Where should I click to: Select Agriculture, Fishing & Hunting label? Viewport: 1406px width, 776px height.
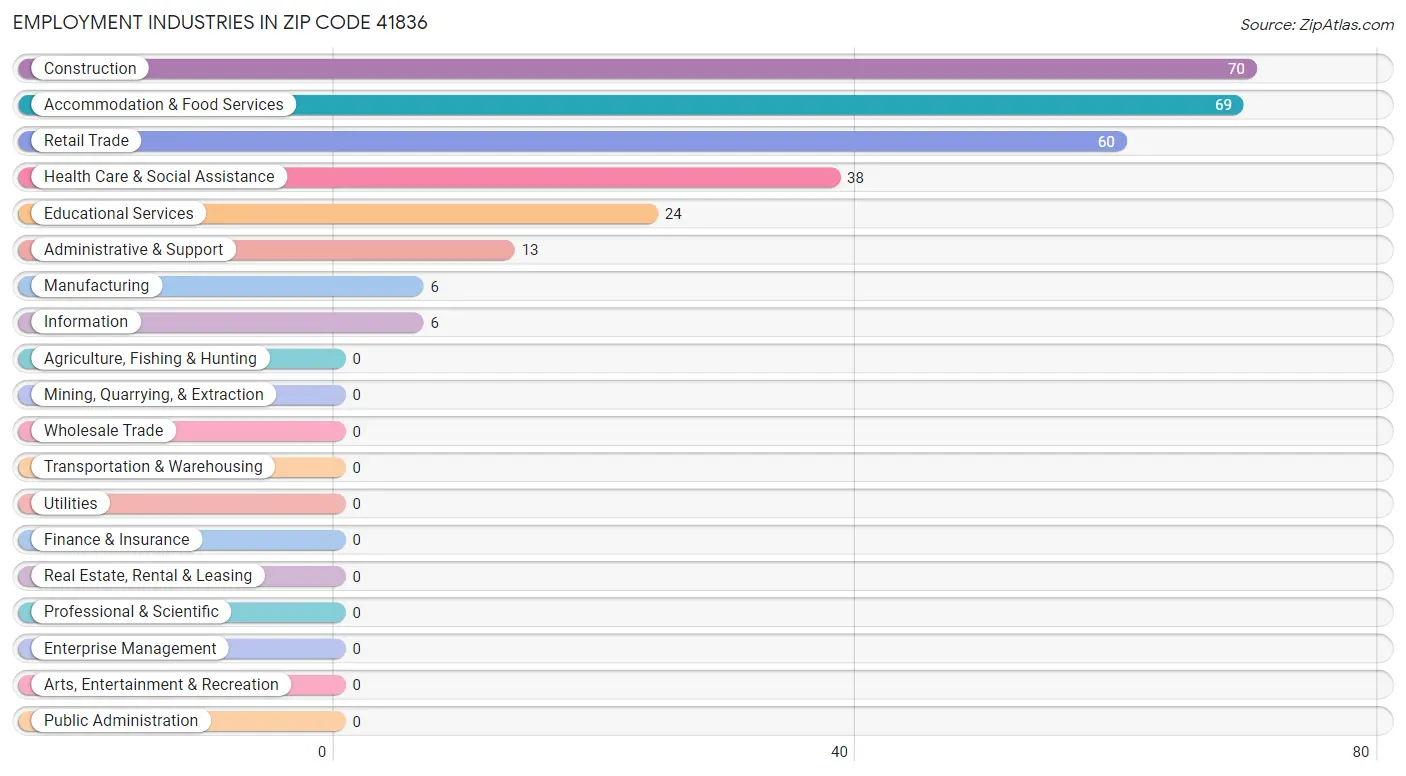pyautogui.click(x=150, y=359)
